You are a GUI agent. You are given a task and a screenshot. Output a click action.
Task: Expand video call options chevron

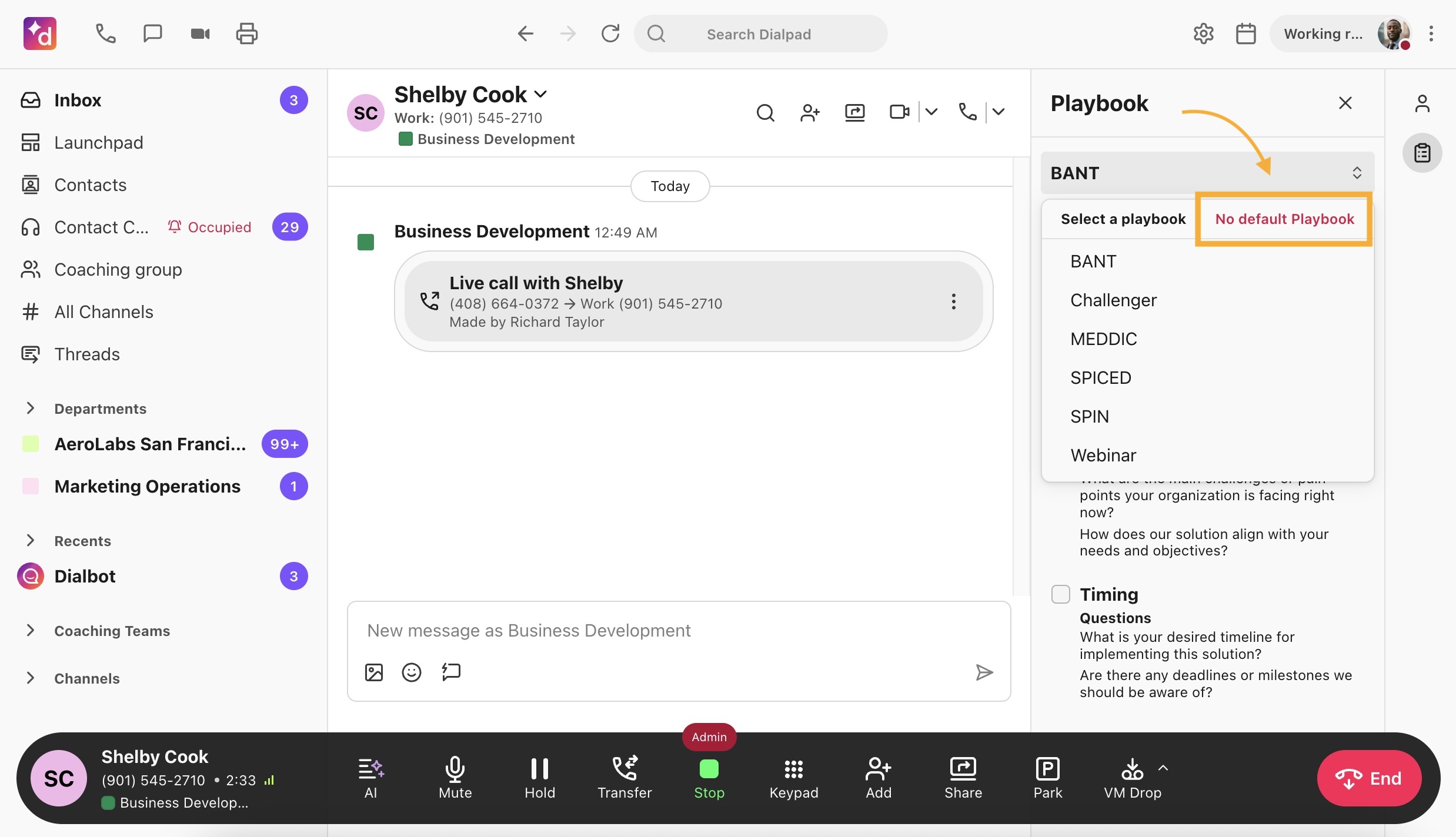931,112
